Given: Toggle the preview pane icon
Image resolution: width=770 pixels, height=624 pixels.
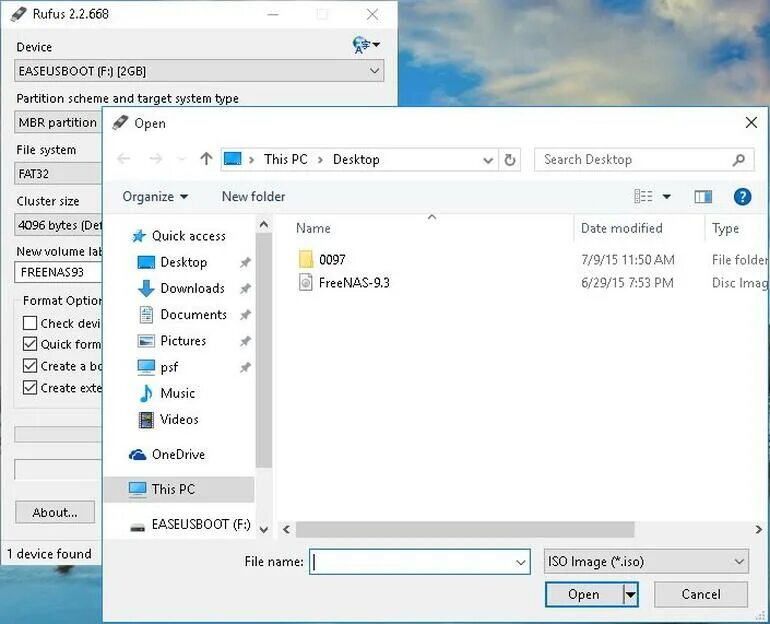Looking at the screenshot, I should (x=703, y=197).
